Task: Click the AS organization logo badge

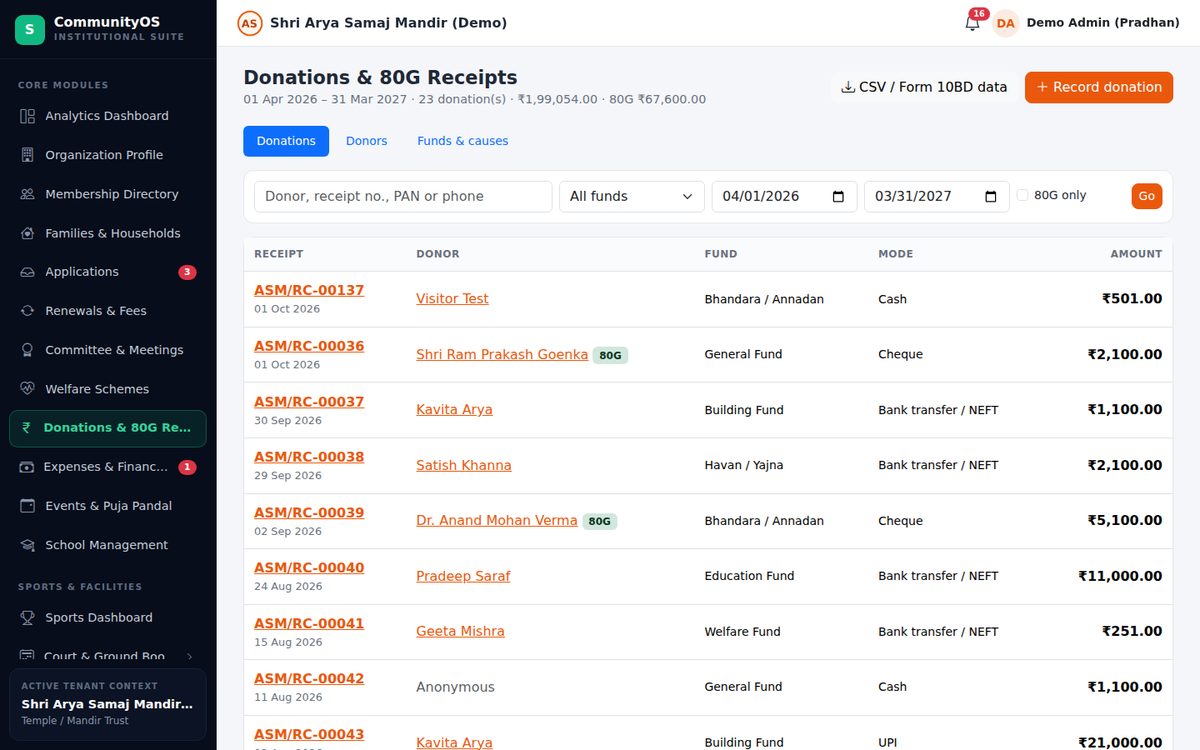Action: click(250, 23)
